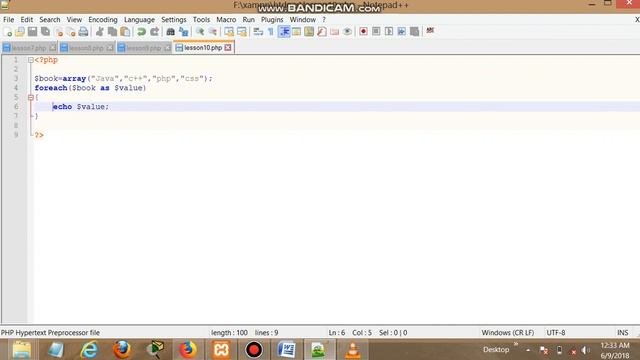This screenshot has width=640, height=360.
Task: Toggle the Word Wrap toolbar icon
Action: [x=258, y=31]
